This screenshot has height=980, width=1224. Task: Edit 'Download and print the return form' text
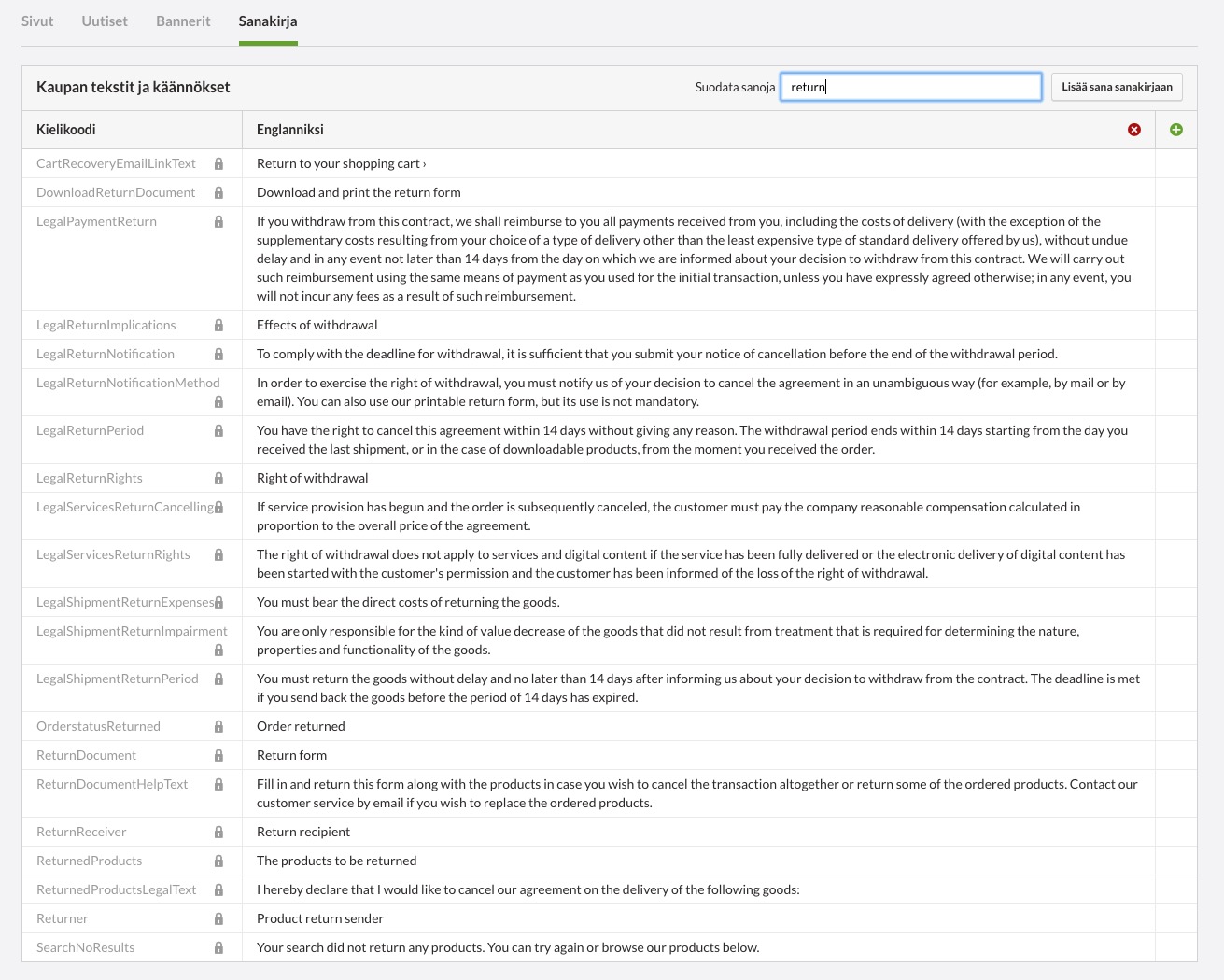click(x=359, y=192)
